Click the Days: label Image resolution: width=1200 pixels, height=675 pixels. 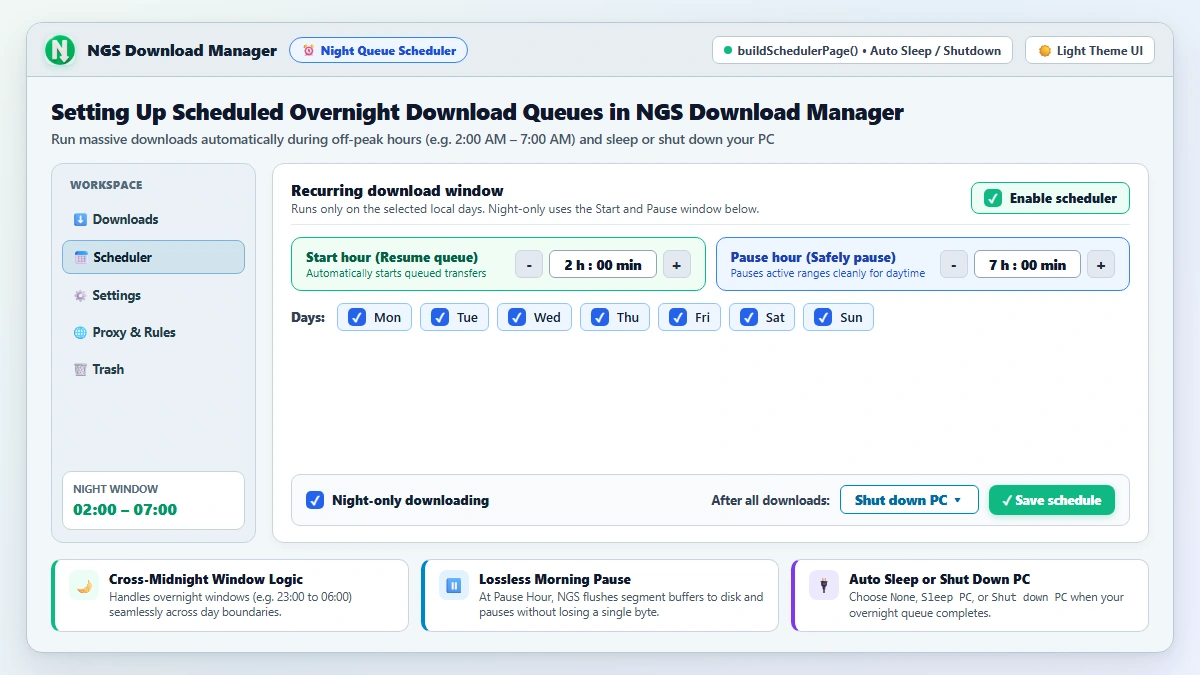(x=308, y=317)
